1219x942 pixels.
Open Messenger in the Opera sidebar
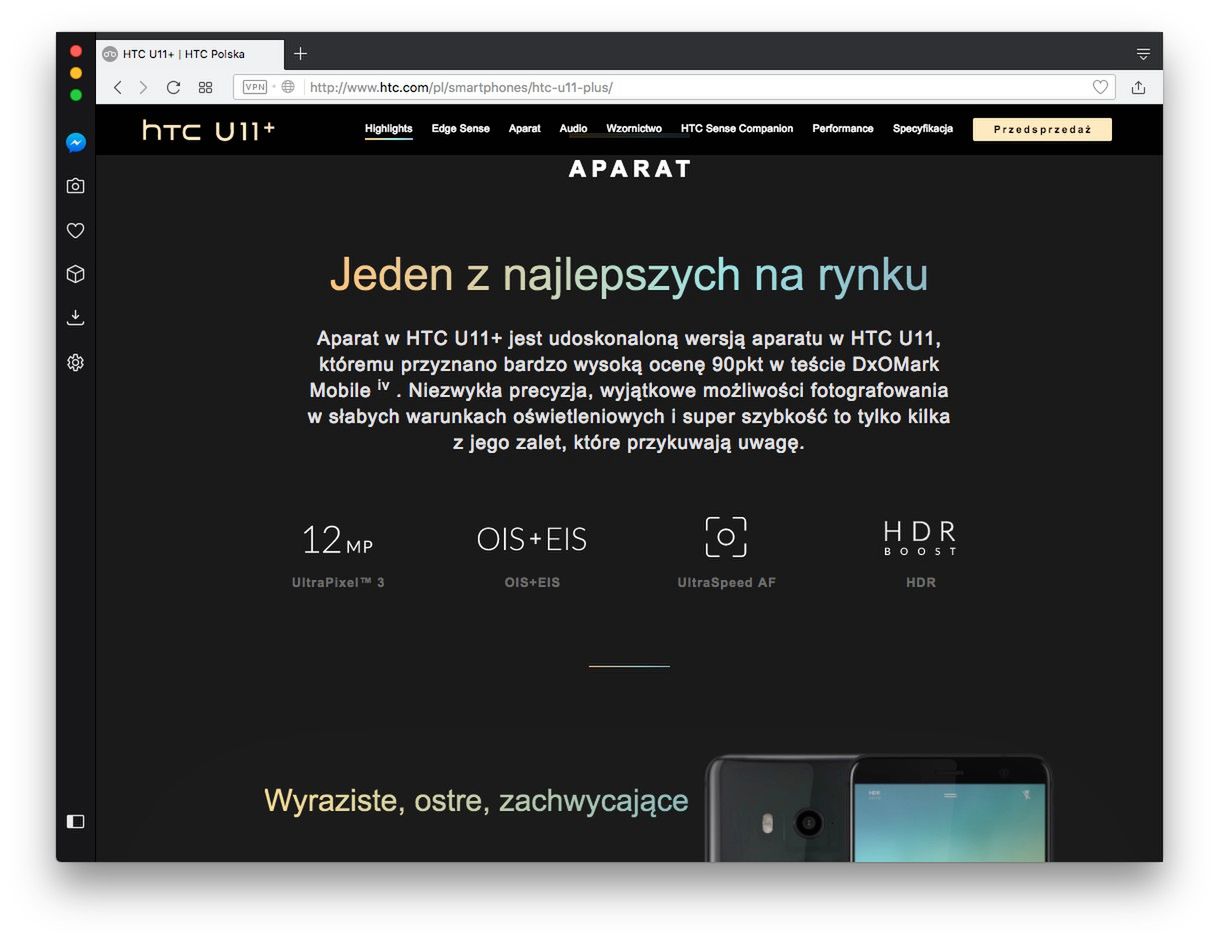pyautogui.click(x=76, y=142)
